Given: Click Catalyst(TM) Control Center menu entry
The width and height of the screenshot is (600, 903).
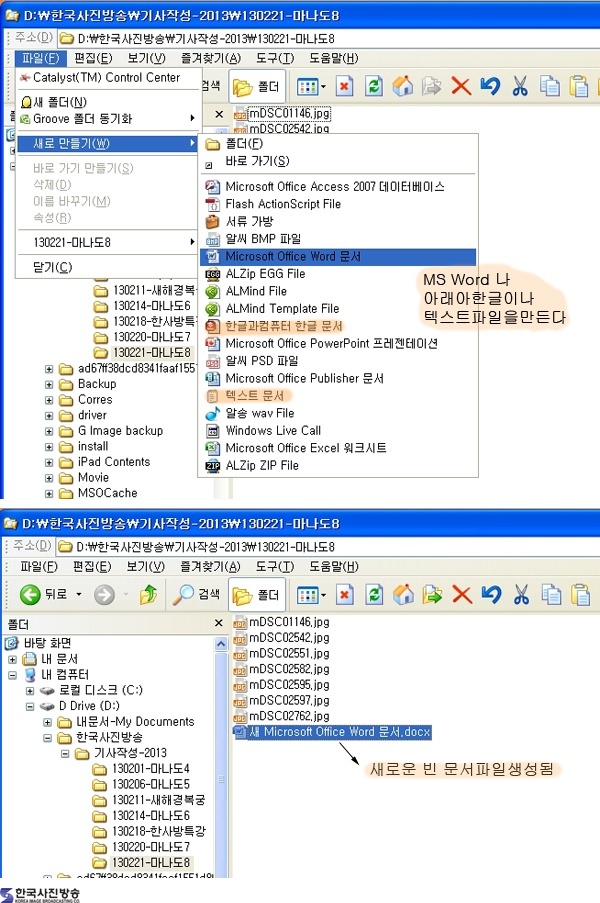Looking at the screenshot, I should click(x=107, y=78).
